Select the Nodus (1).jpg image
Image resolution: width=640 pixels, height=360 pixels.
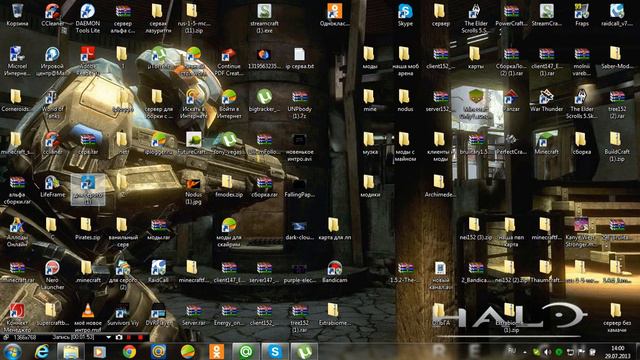193,190
